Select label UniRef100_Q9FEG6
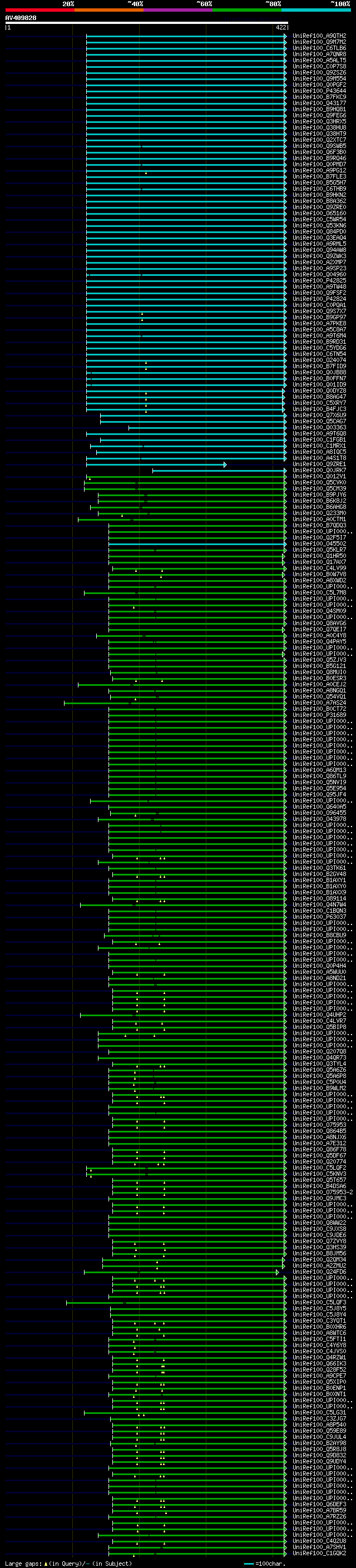Viewport: 356px width, 1568px height. [x=319, y=116]
